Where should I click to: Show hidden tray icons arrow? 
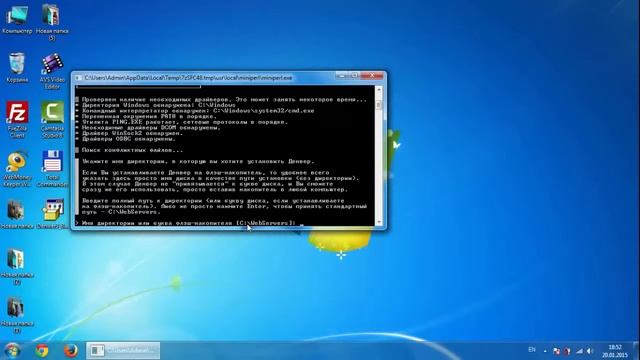(545, 351)
